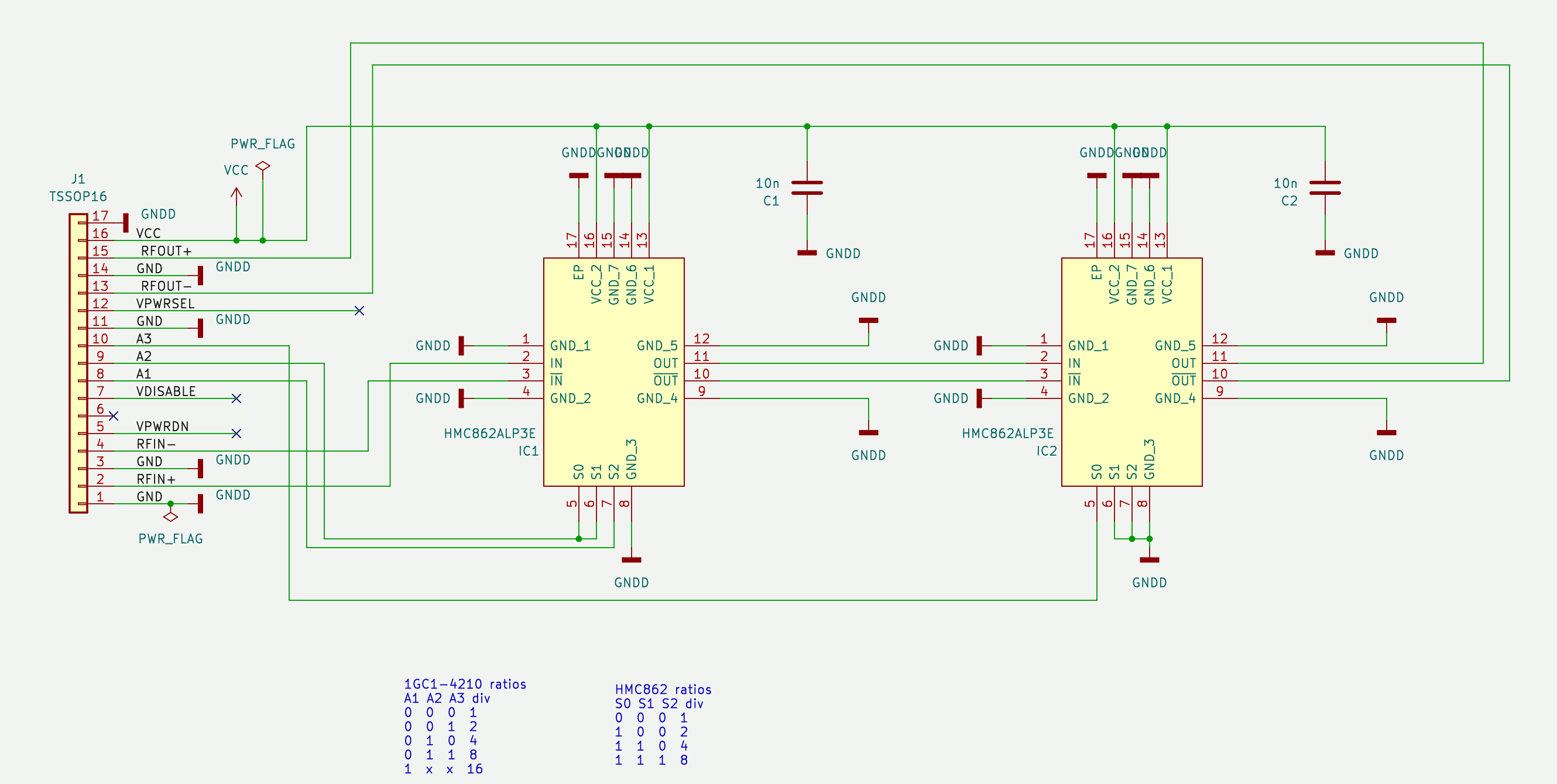This screenshot has width=1557, height=784.
Task: Select the 'RFIN-' pin label on J1
Action: point(156,444)
